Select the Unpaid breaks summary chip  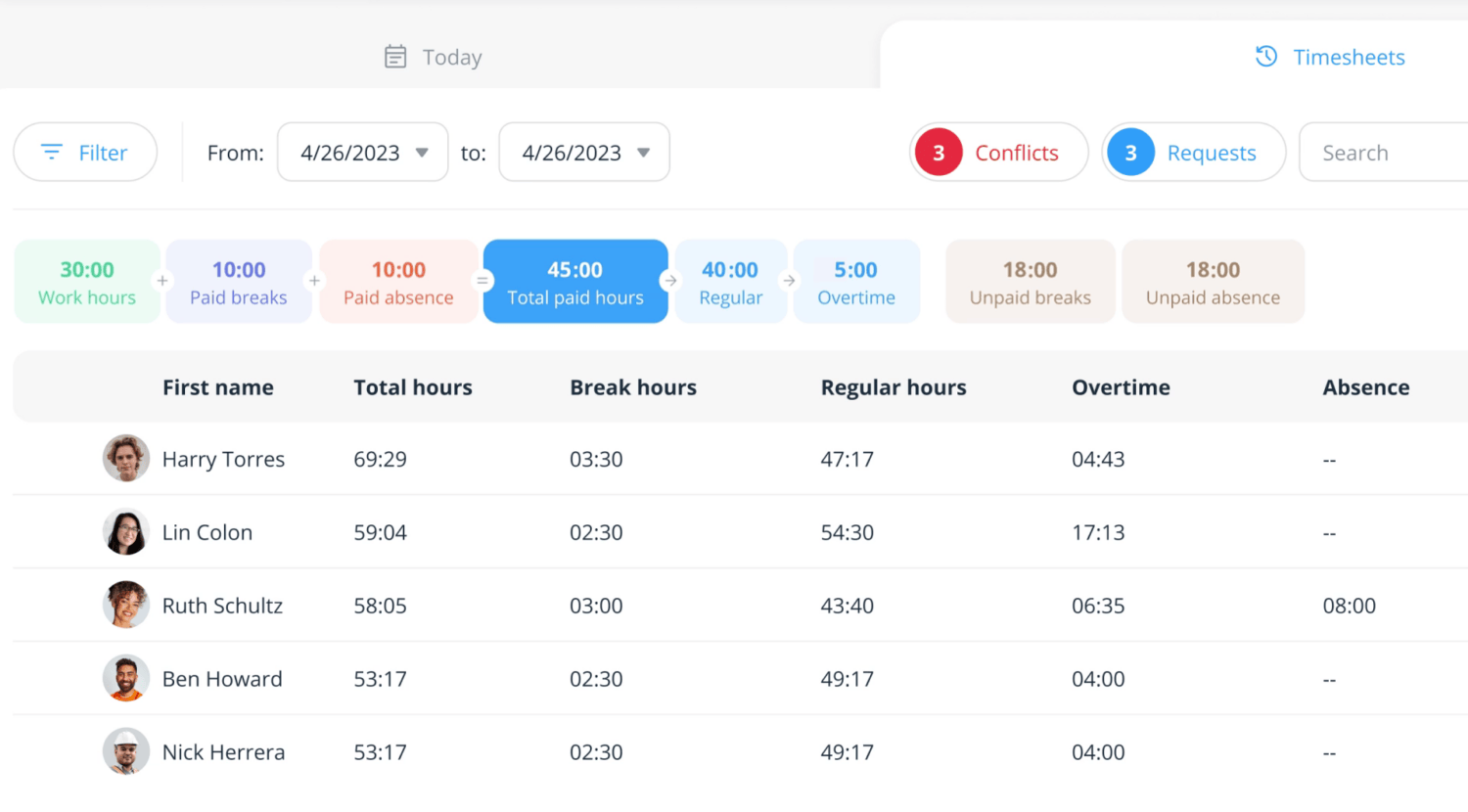point(1030,281)
